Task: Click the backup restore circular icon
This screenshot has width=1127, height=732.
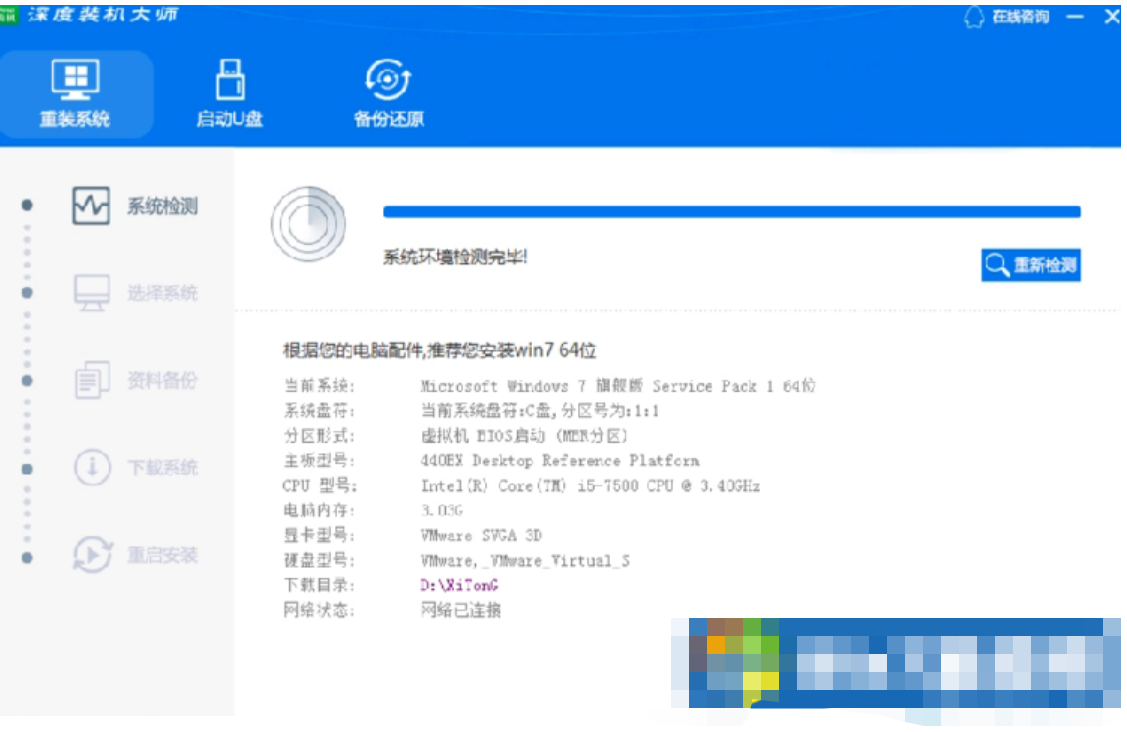Action: point(388,79)
